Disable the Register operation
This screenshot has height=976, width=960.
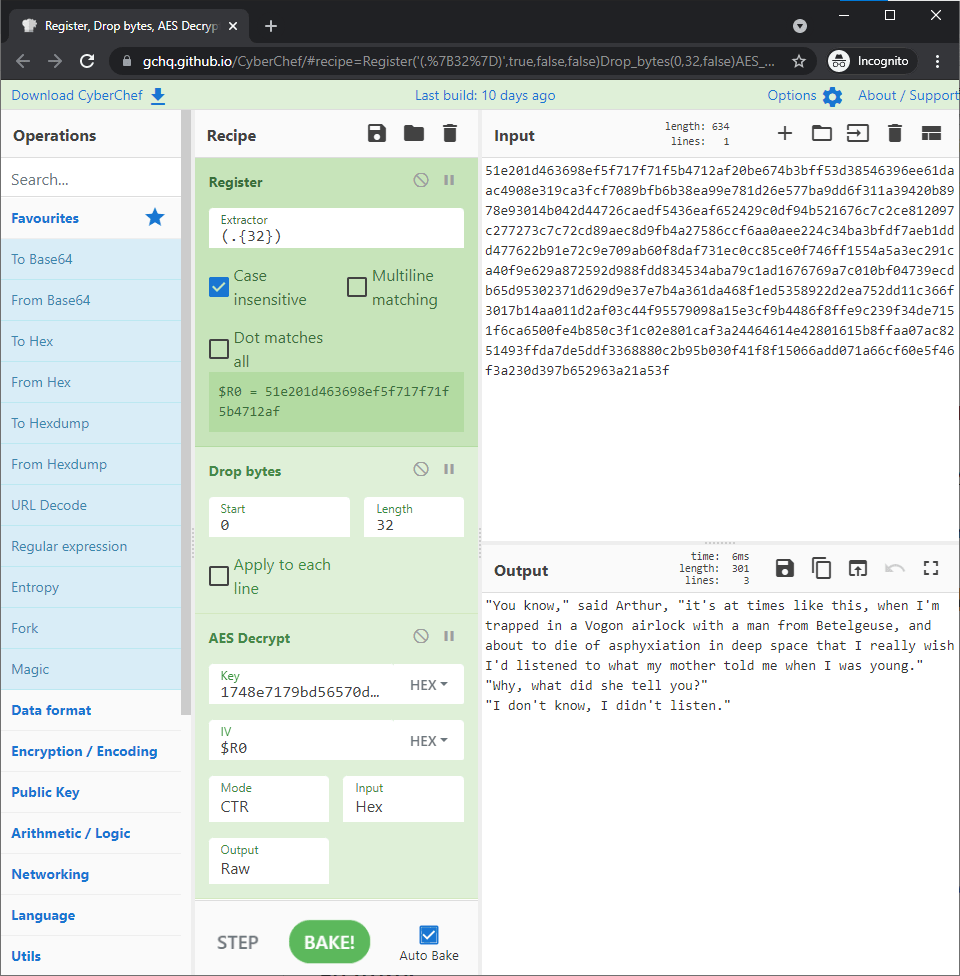click(x=420, y=181)
